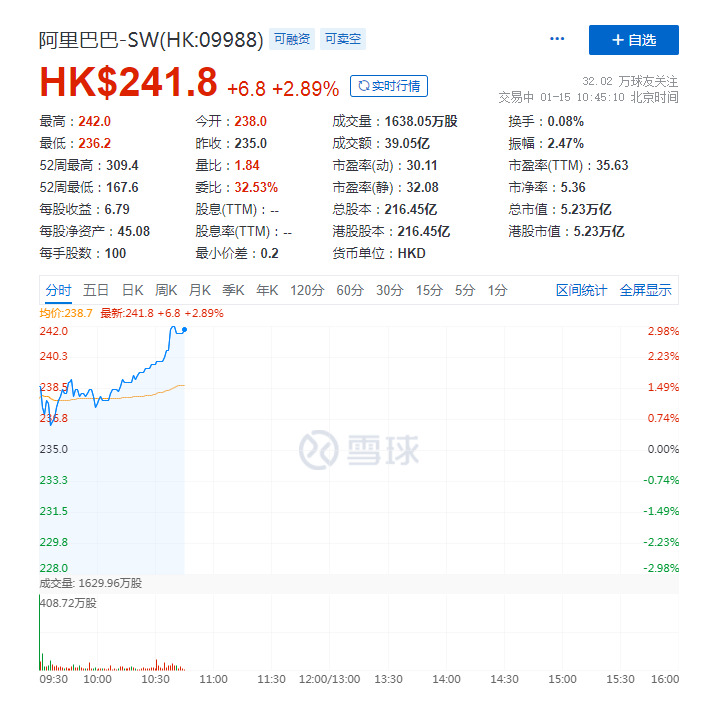Switch to the 120分 chart tab
This screenshot has width=707, height=710.
[307, 290]
